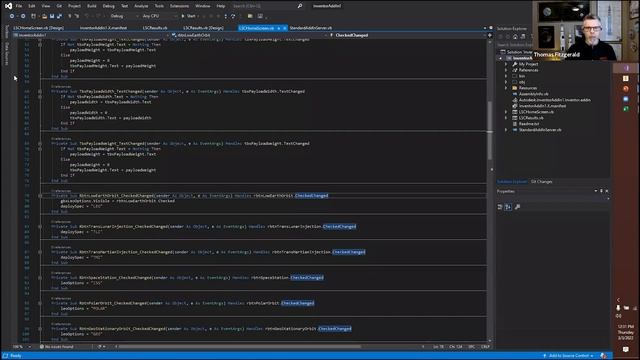Select the bin folder

(522, 76)
